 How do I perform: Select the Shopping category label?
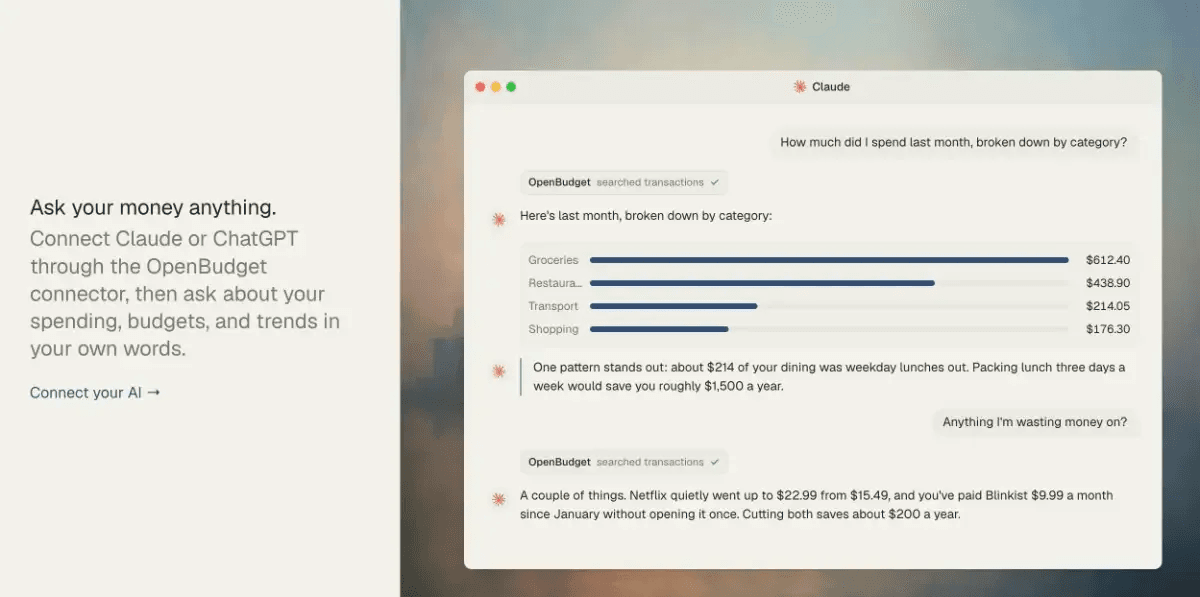pyautogui.click(x=553, y=329)
